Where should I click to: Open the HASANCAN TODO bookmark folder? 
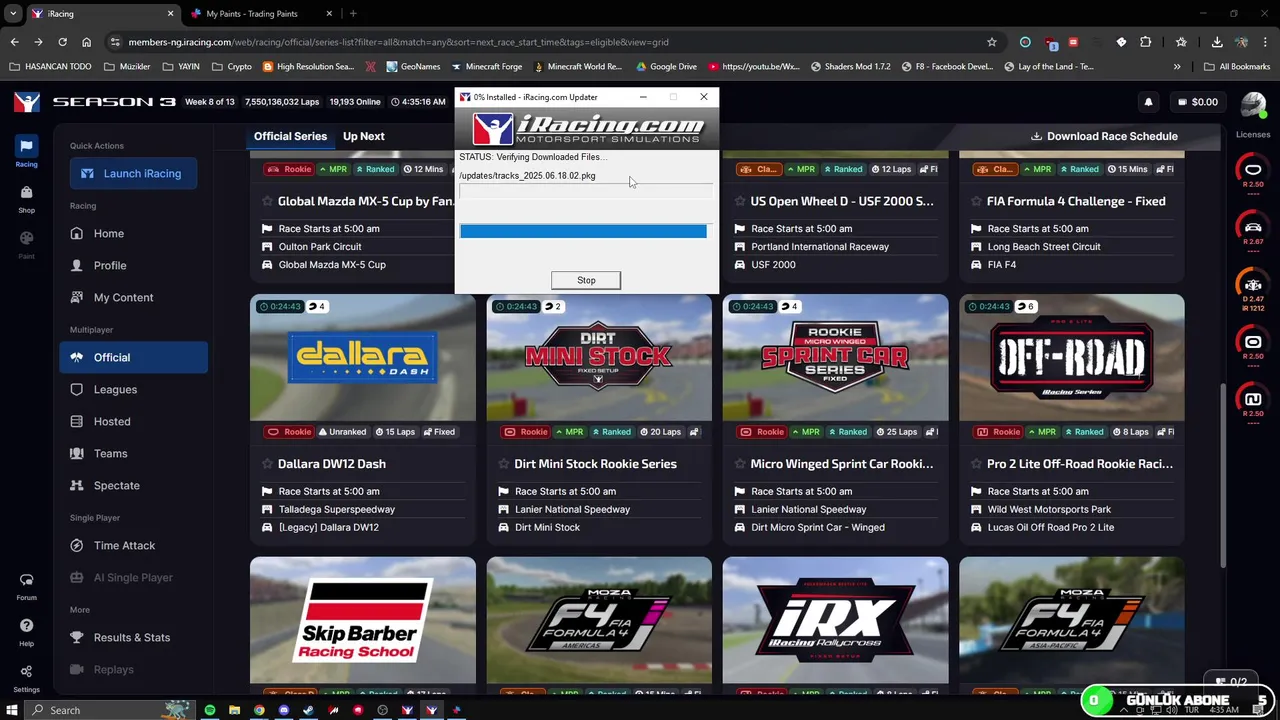pos(50,67)
